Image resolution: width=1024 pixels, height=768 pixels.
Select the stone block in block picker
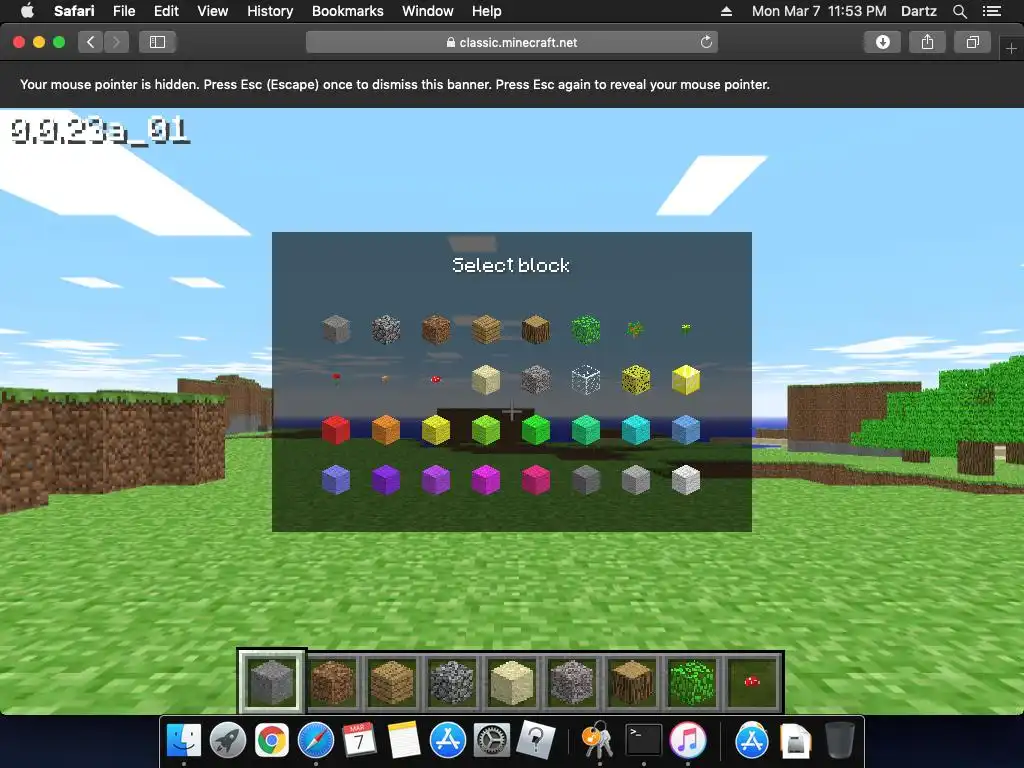tap(336, 329)
